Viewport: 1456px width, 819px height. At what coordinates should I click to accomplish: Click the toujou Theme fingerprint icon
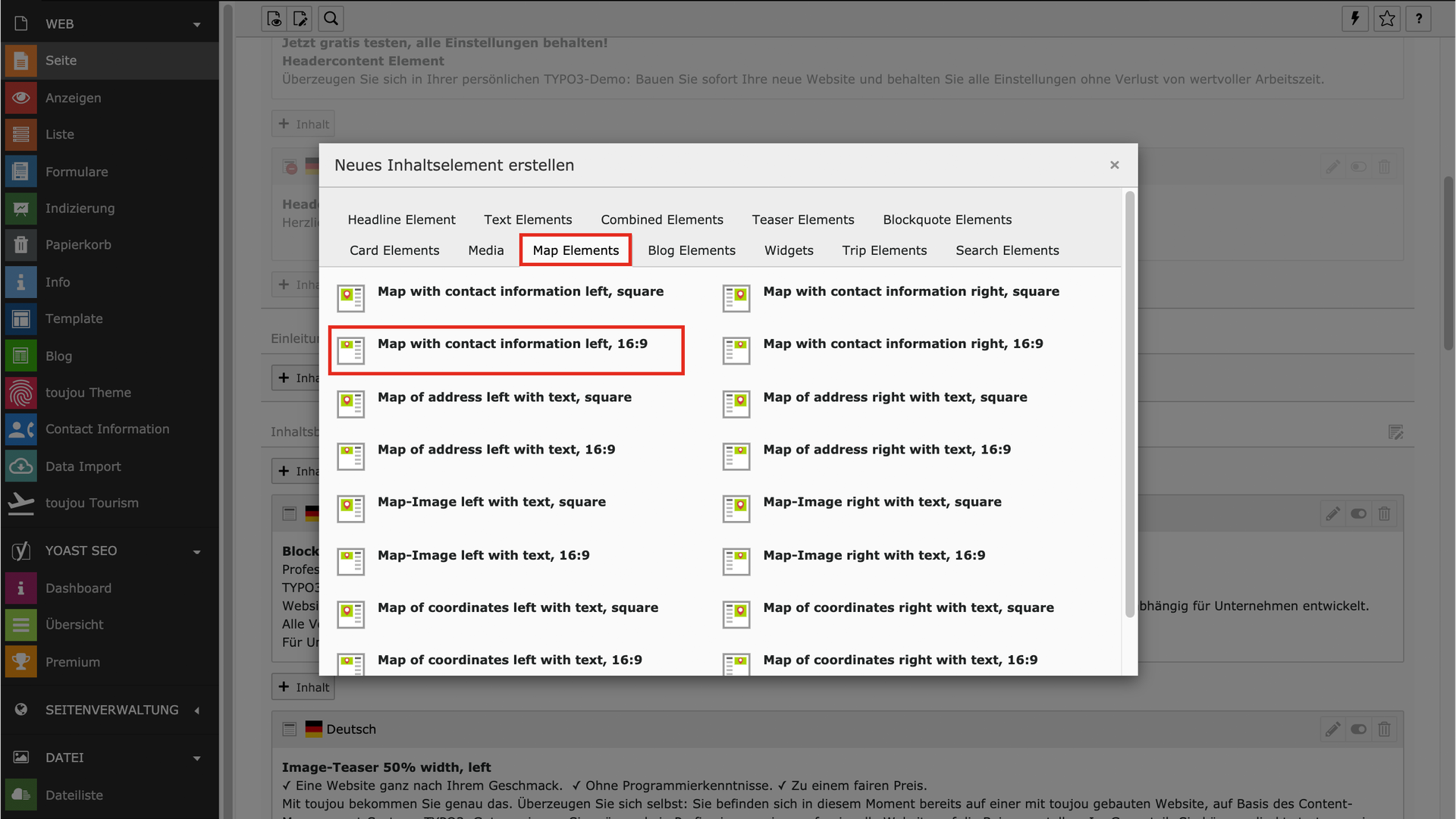[20, 393]
